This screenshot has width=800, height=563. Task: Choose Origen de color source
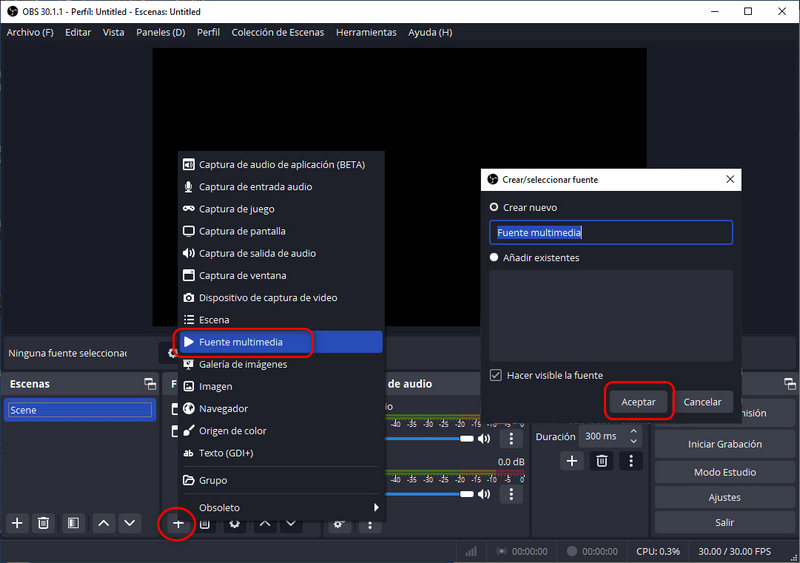[x=281, y=431]
